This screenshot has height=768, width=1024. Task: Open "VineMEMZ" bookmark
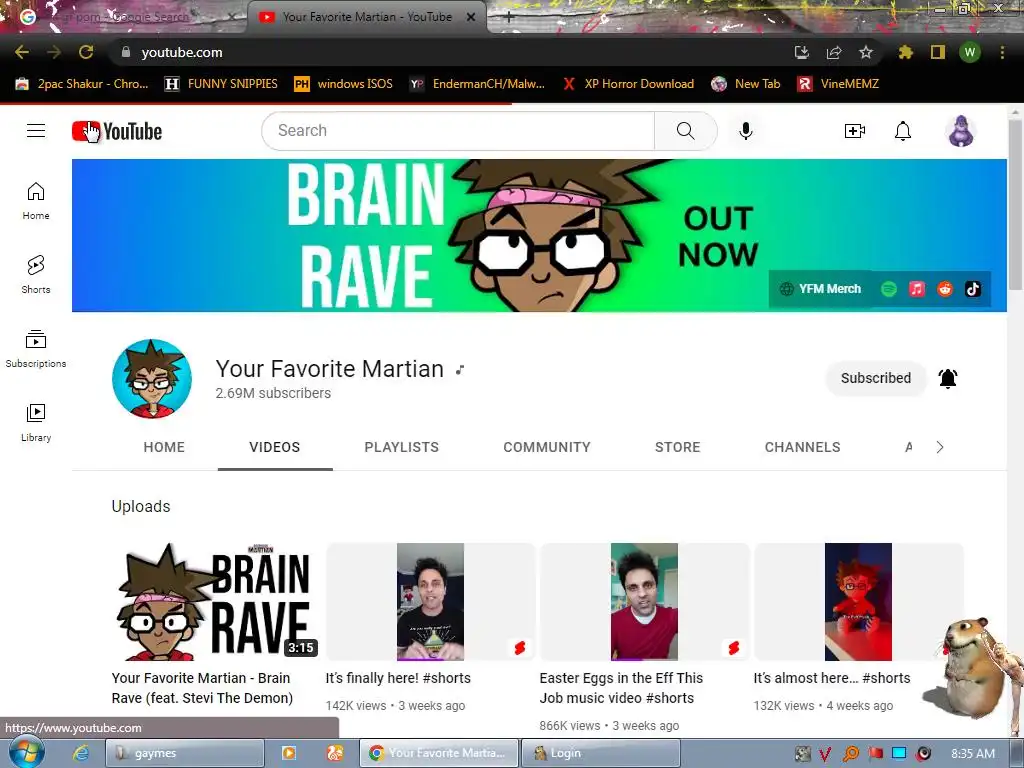pos(839,84)
